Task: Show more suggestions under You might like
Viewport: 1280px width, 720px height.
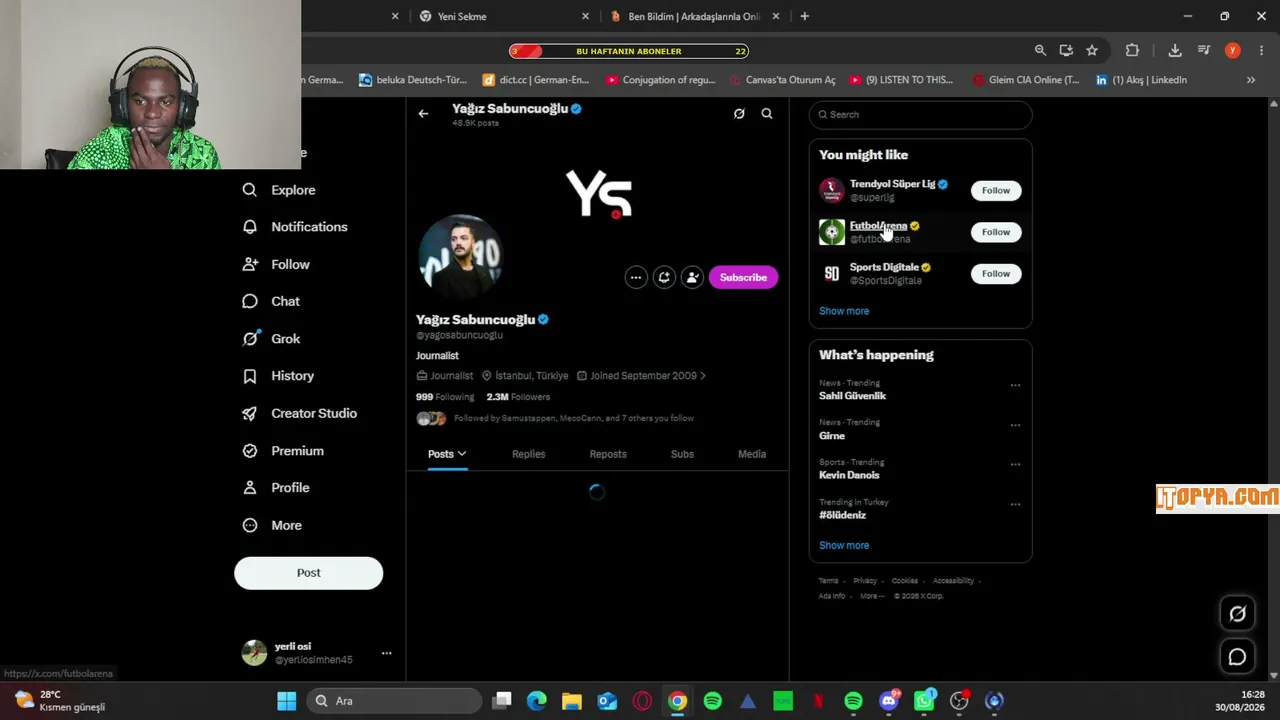Action: coord(844,311)
